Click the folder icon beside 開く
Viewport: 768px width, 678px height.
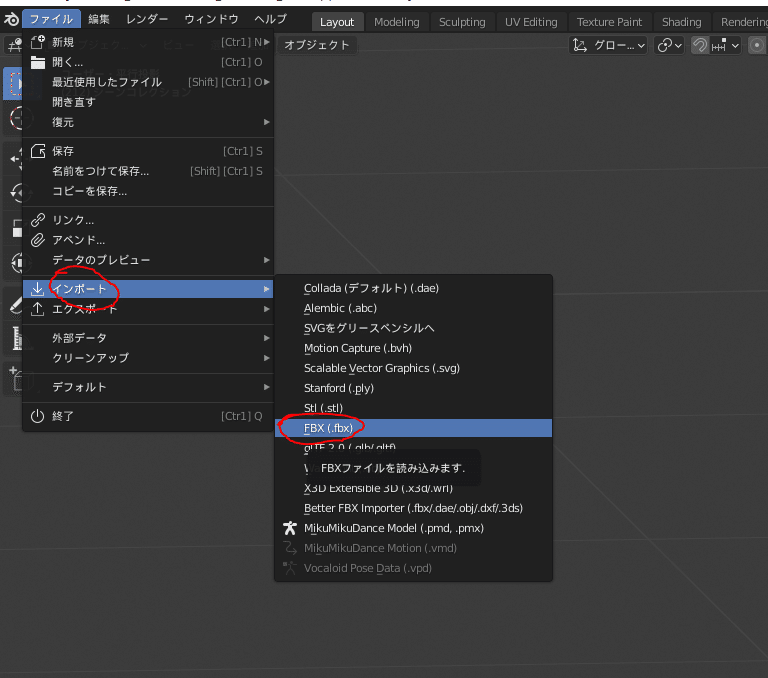coord(38,62)
